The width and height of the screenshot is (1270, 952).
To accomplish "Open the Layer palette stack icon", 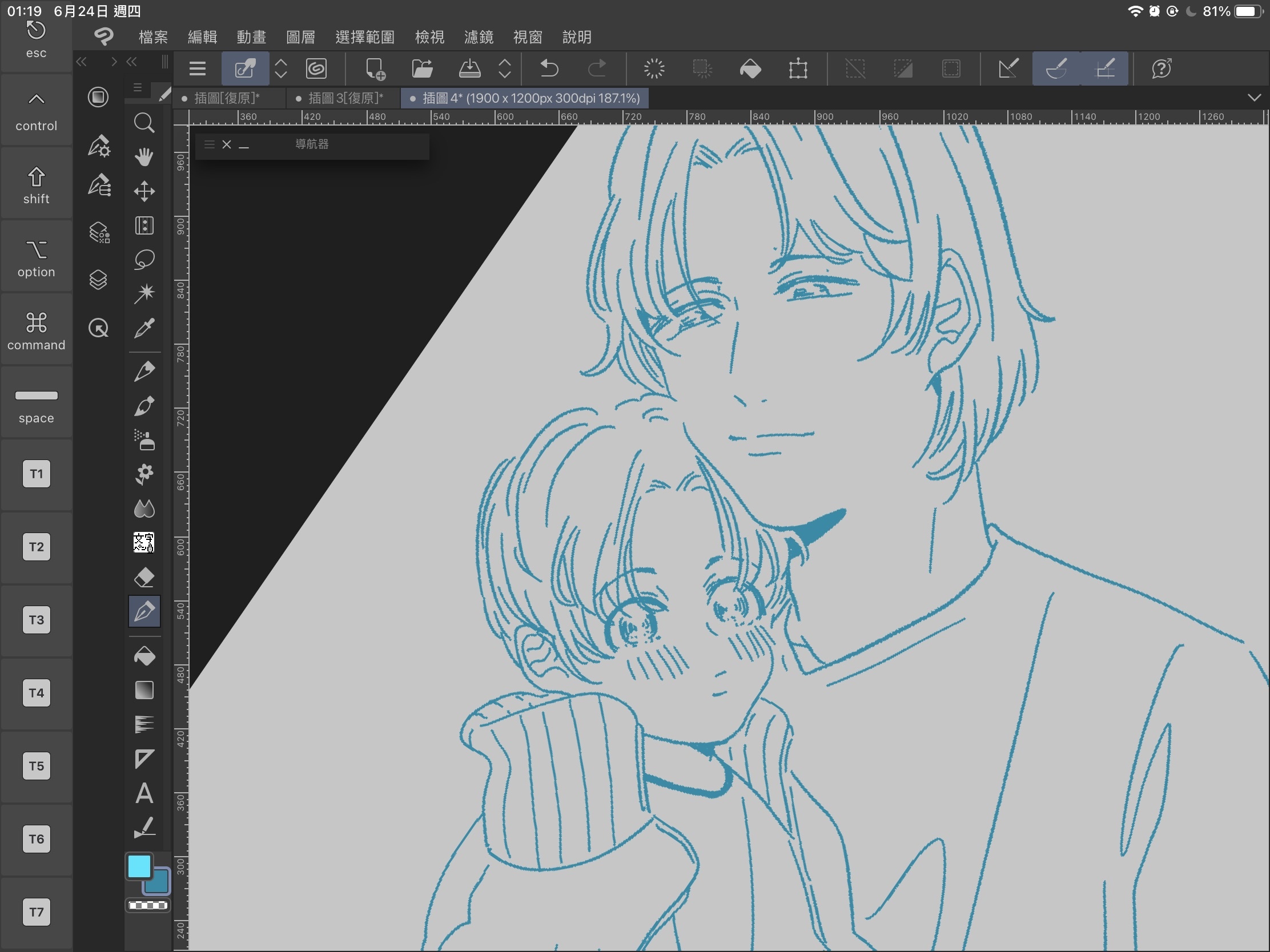I will click(98, 280).
